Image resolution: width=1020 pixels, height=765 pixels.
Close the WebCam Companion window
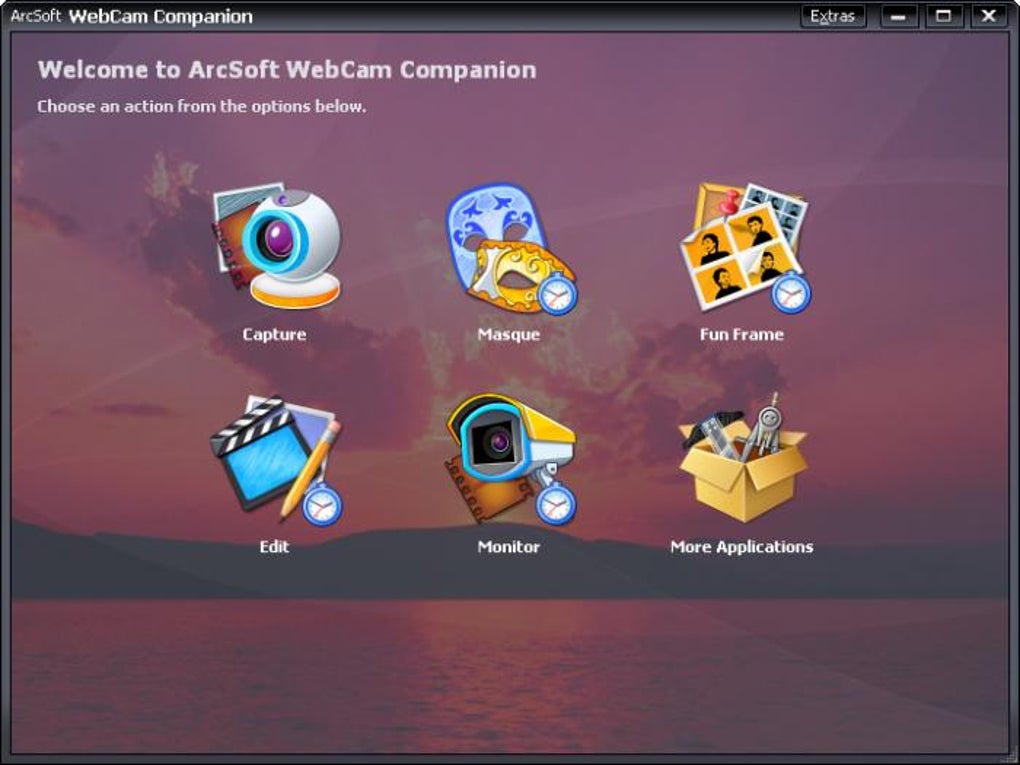pos(989,16)
